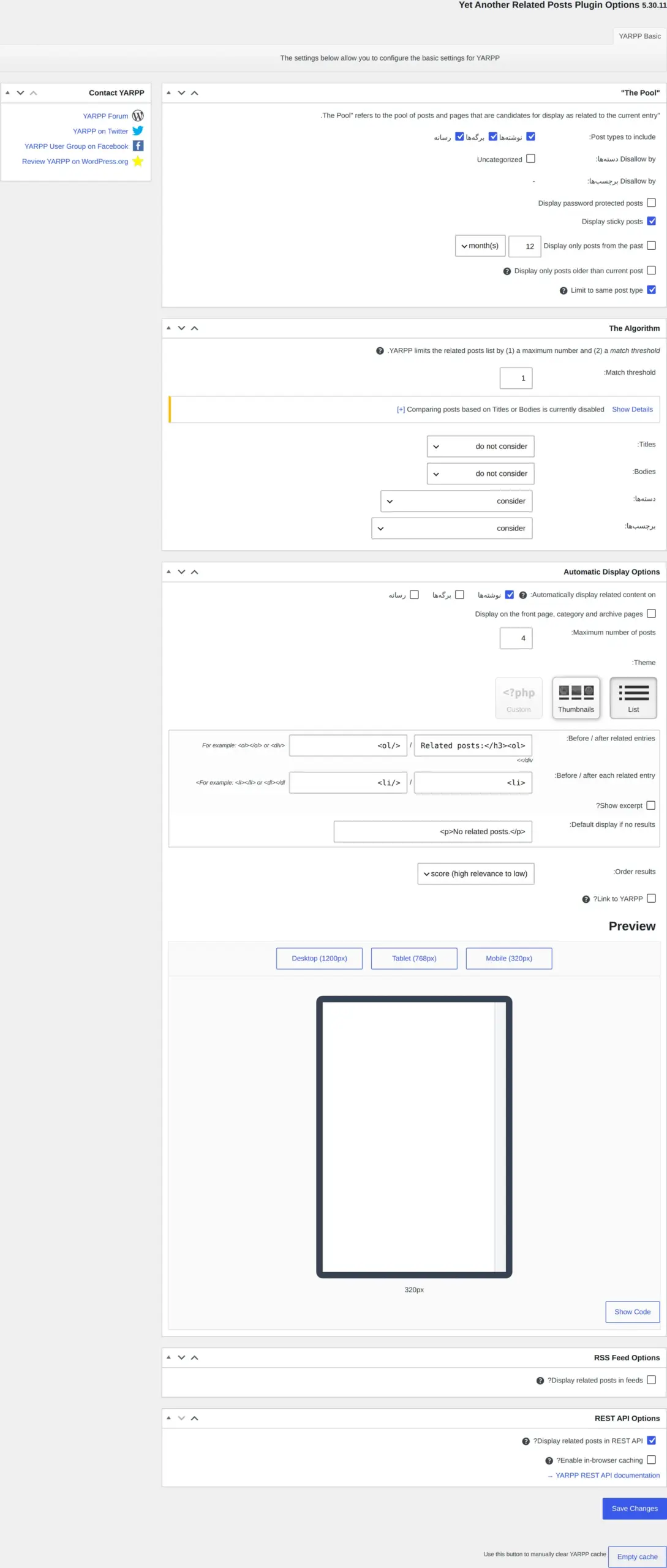Open the 'Order results' score dropdown
Image resolution: width=667 pixels, height=1568 pixels.
pyautogui.click(x=476, y=873)
